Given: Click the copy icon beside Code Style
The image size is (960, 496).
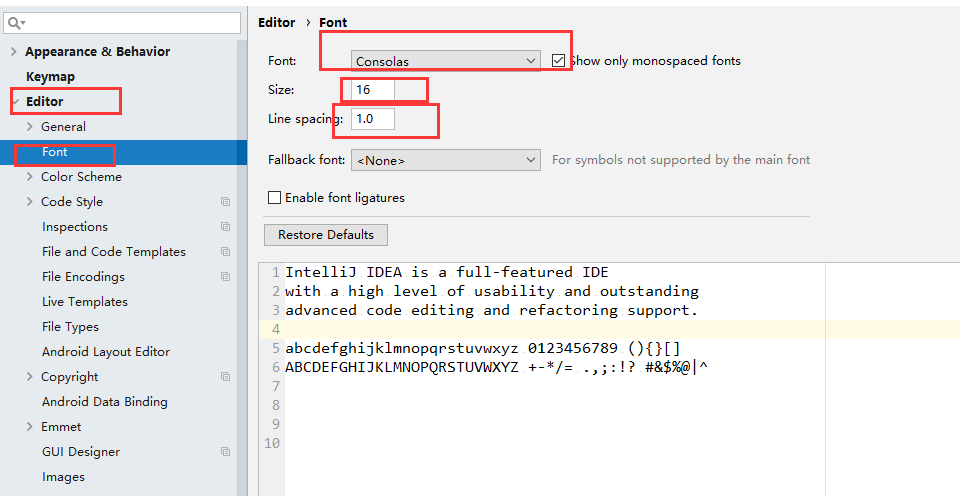Looking at the screenshot, I should click(x=225, y=201).
